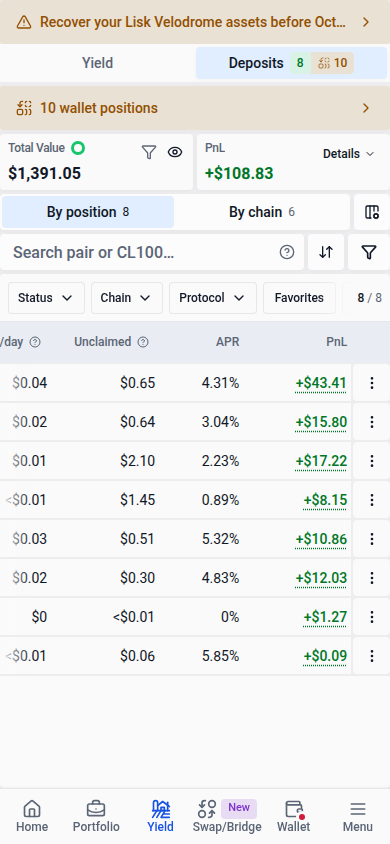Viewport: 390px width, 844px height.
Task: Select the Deposits tab
Action: [291, 63]
